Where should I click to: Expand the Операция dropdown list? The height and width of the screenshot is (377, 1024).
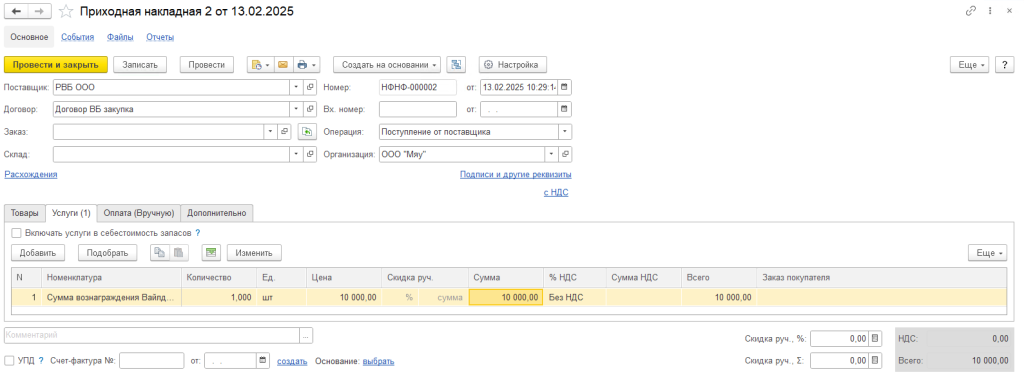[x=565, y=131]
